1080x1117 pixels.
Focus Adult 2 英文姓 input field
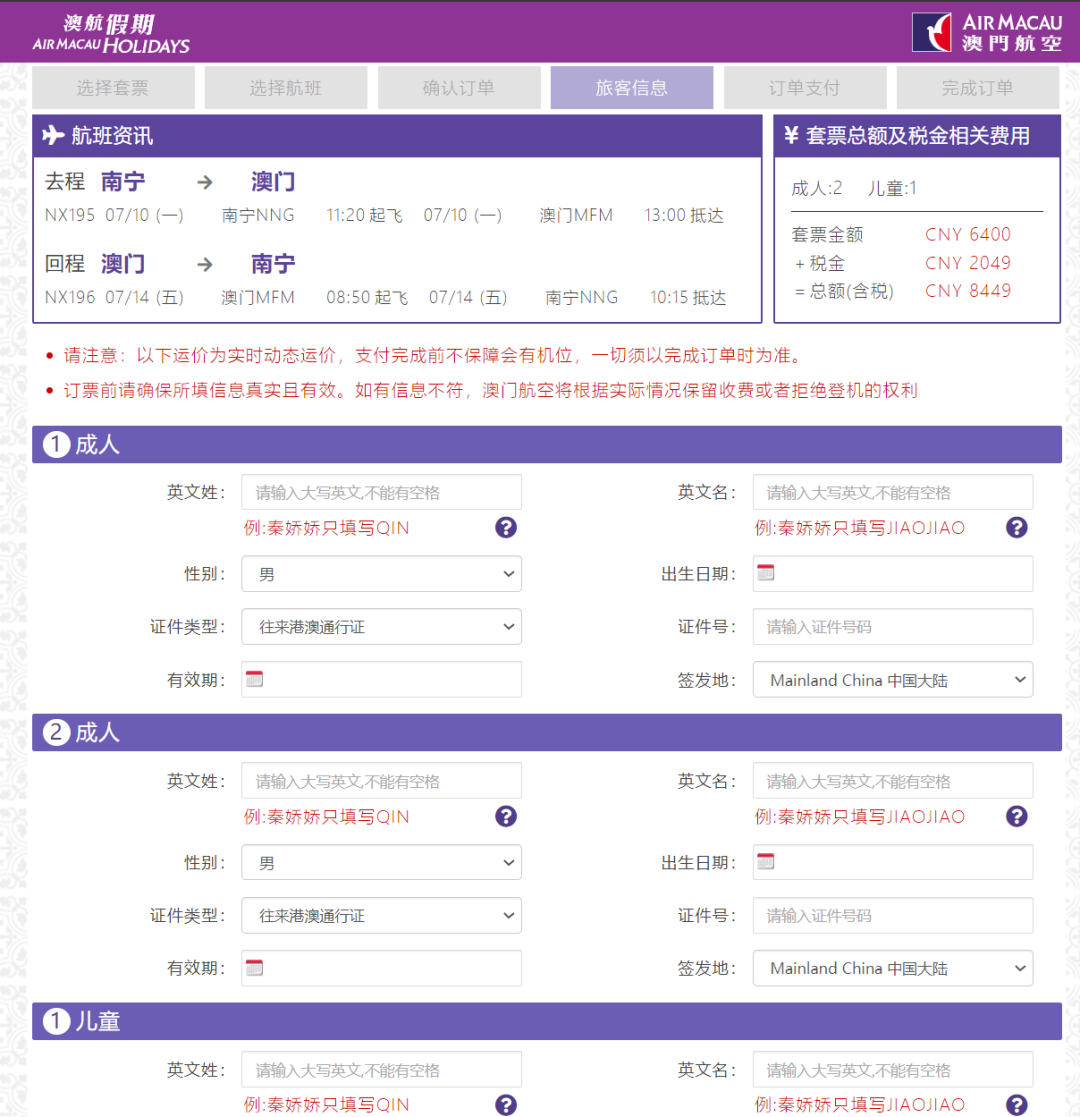[x=381, y=781]
